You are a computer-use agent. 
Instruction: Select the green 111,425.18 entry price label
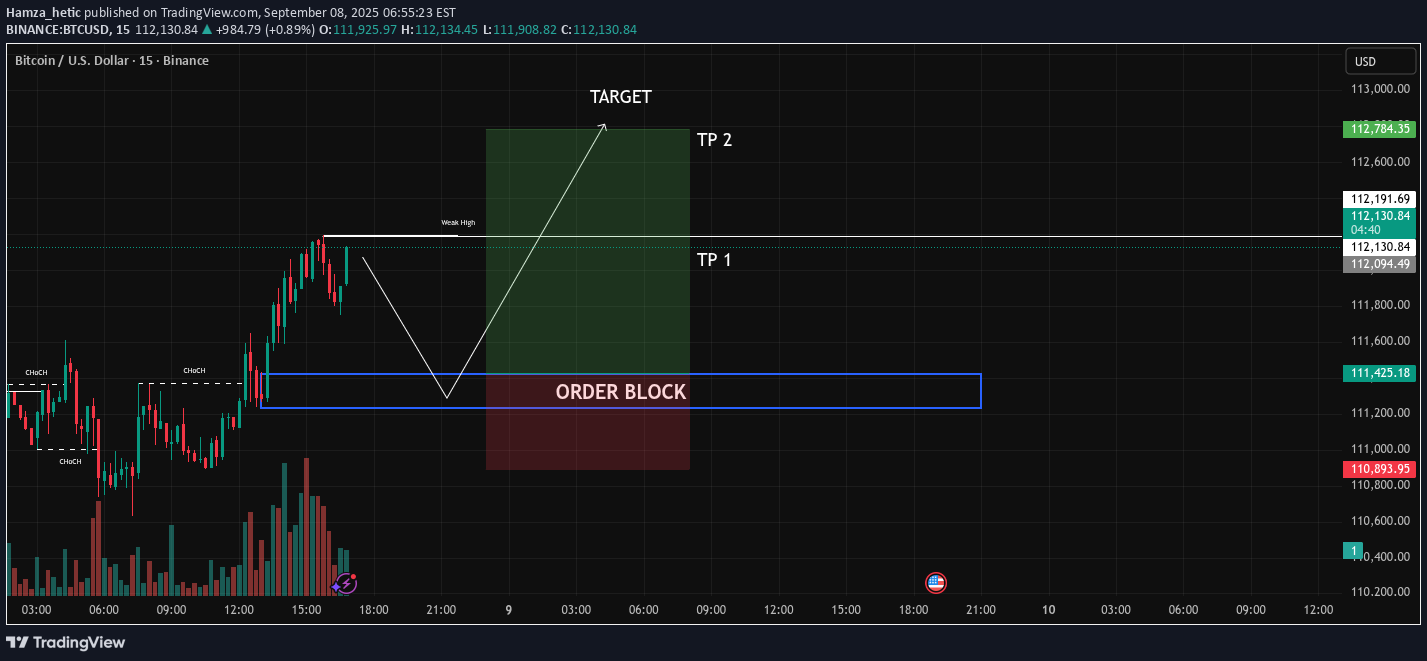[x=1379, y=373]
